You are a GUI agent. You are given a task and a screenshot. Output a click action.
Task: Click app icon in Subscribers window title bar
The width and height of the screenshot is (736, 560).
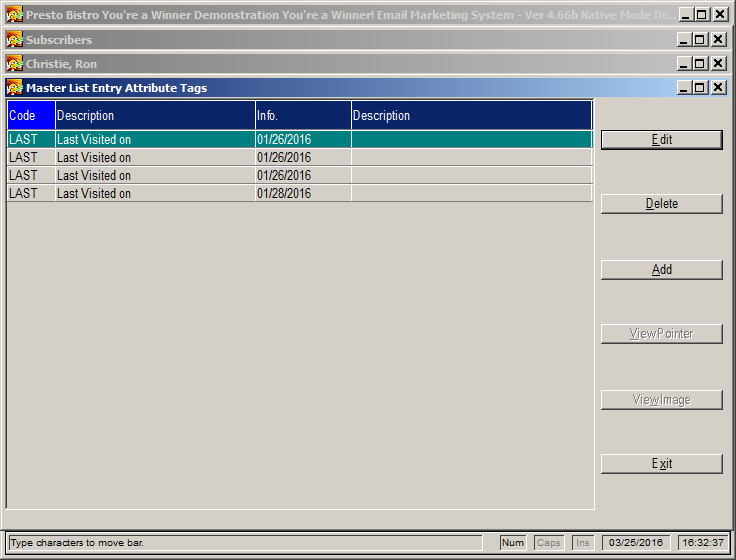15,39
